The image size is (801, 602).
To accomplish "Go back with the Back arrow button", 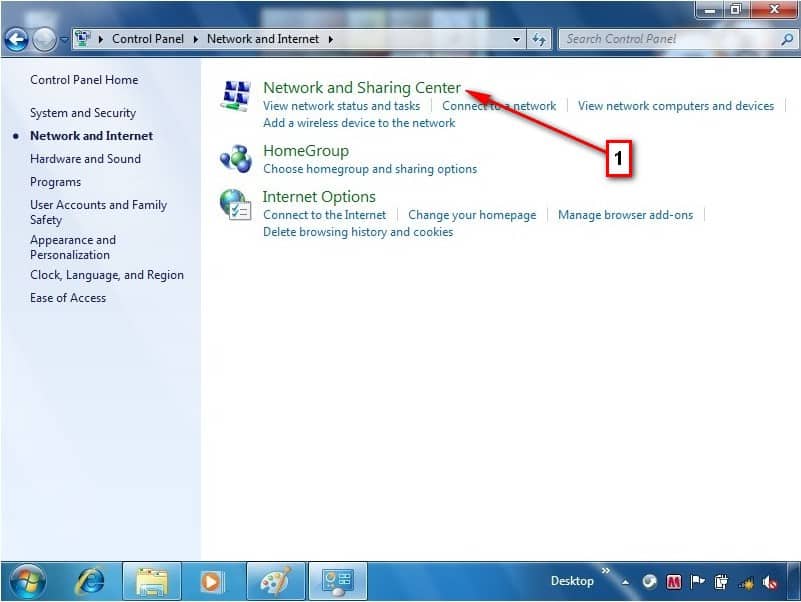I will pyautogui.click(x=16, y=39).
